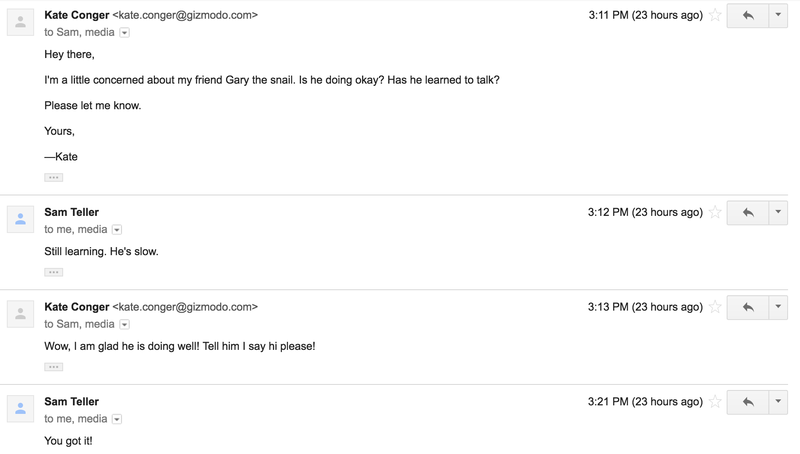Show trimmed content under Kate's first email

tap(54, 178)
